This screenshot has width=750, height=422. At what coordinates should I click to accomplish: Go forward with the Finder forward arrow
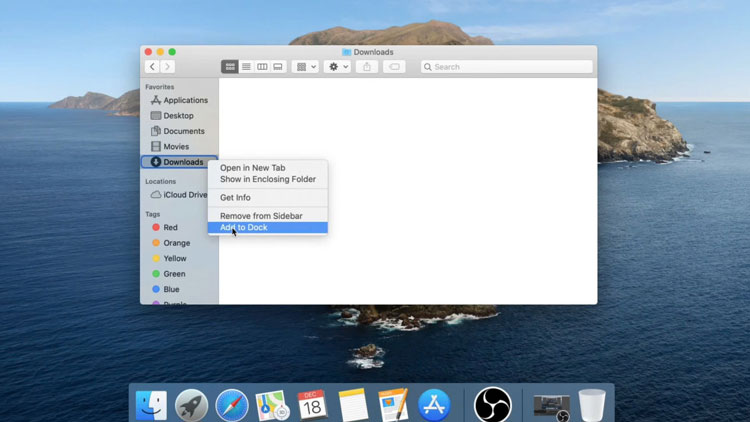coord(167,67)
